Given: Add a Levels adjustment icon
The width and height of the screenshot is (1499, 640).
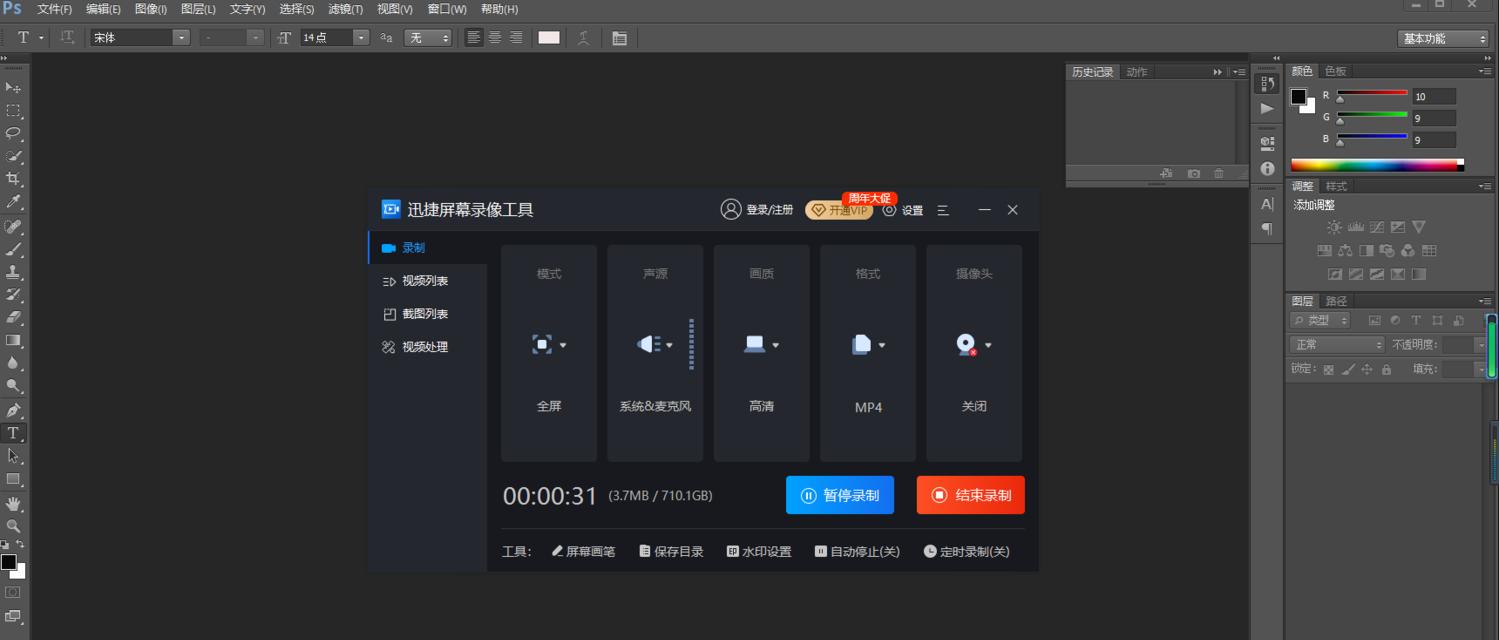Looking at the screenshot, I should click(x=1356, y=227).
